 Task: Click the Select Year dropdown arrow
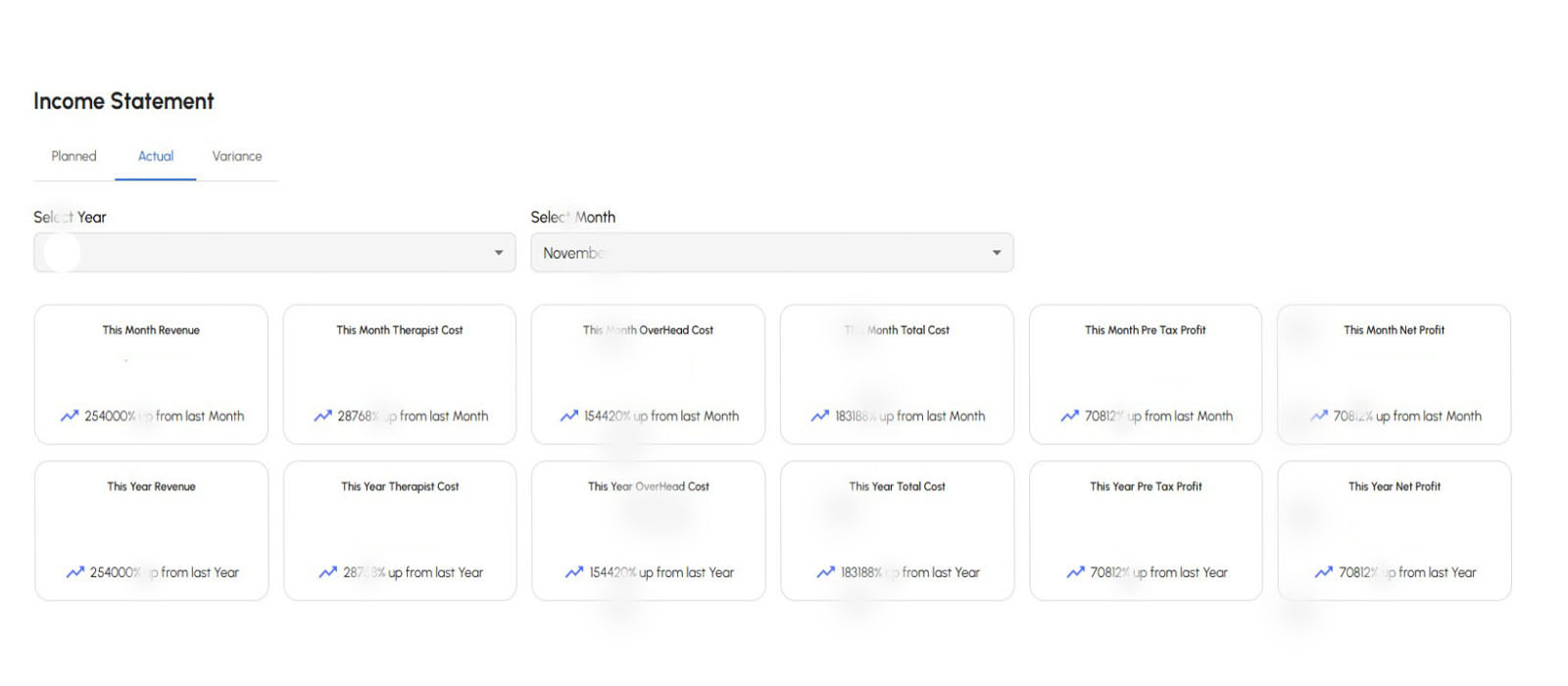pyautogui.click(x=499, y=253)
